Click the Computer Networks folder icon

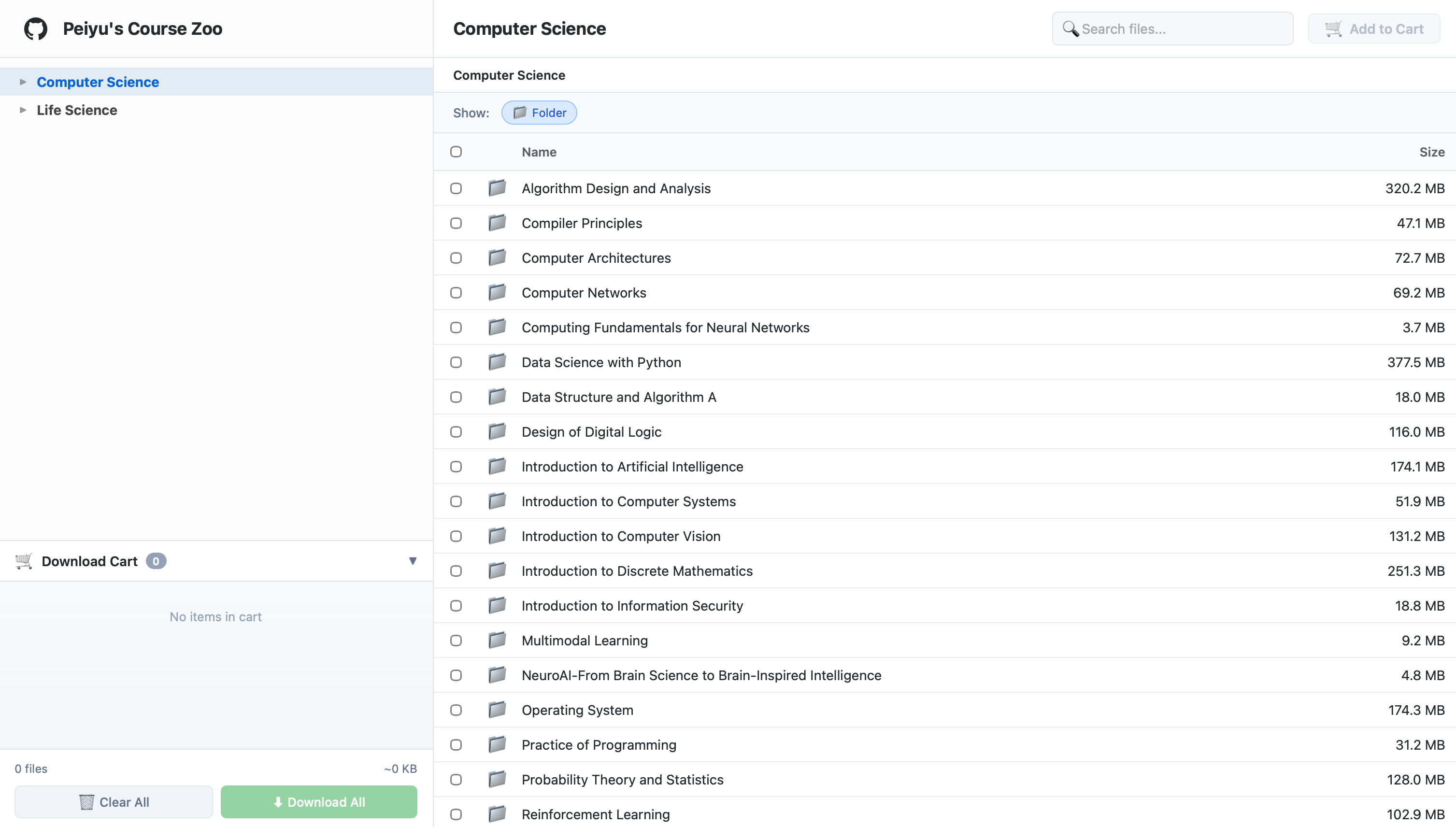[x=497, y=293]
